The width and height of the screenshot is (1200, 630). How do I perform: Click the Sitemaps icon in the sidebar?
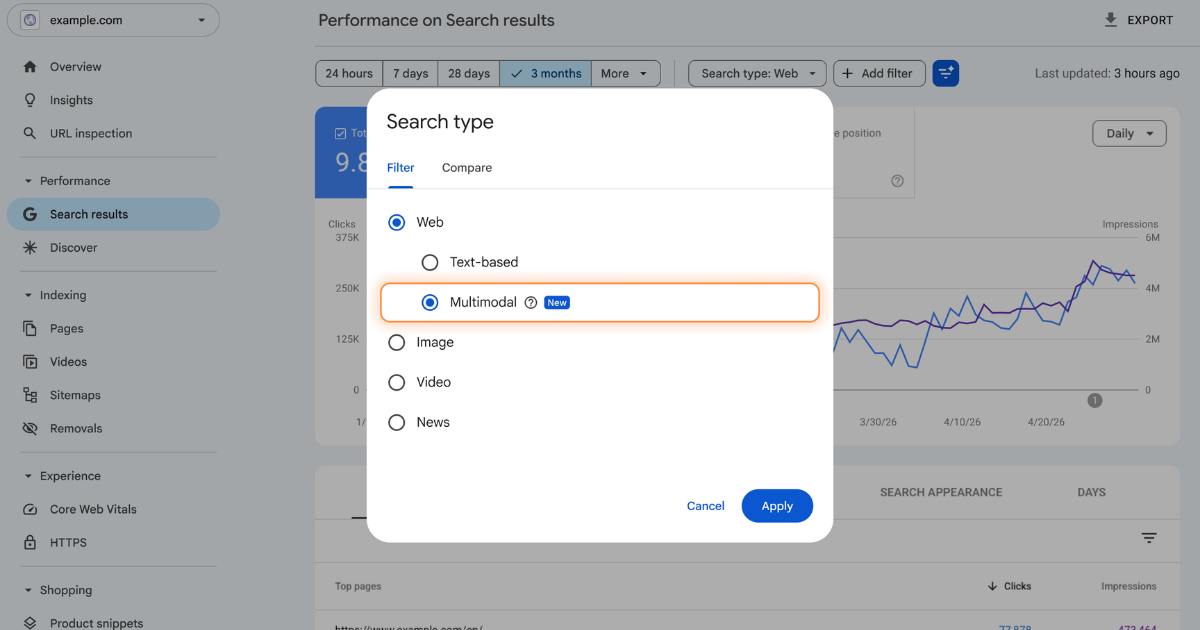[x=30, y=395]
